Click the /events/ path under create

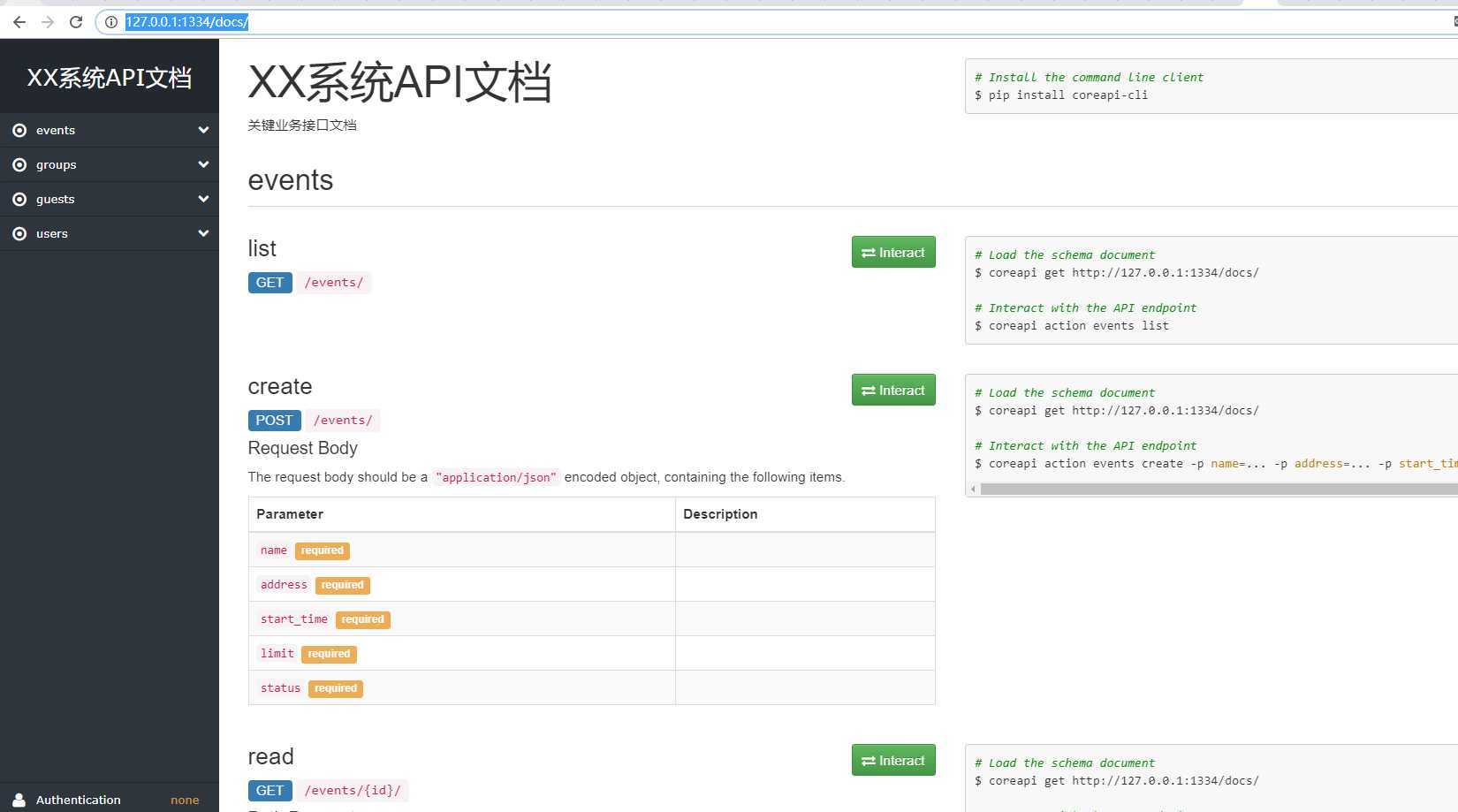click(x=343, y=421)
